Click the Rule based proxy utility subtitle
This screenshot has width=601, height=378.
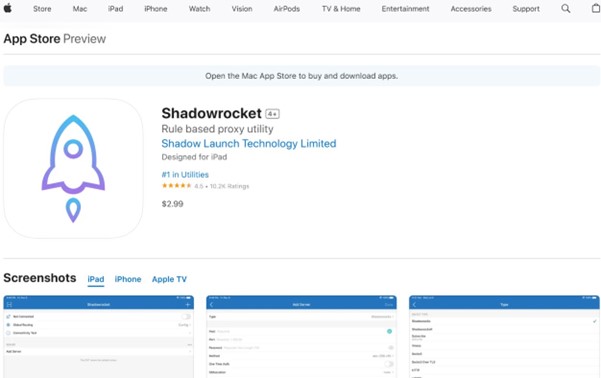pos(217,129)
